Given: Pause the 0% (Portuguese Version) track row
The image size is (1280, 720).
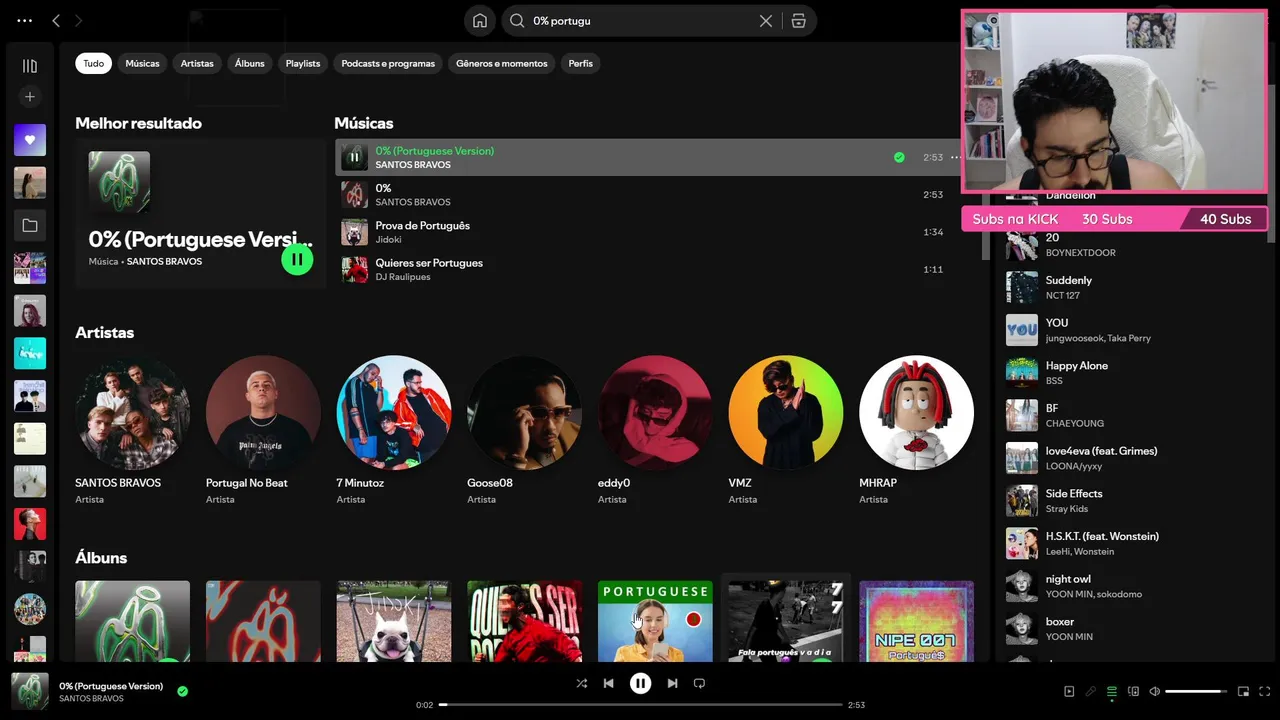Looking at the screenshot, I should click(354, 157).
